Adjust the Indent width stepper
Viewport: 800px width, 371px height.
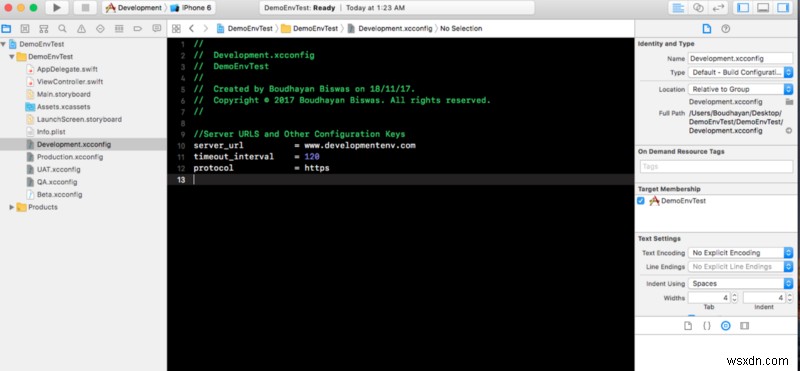(789, 298)
